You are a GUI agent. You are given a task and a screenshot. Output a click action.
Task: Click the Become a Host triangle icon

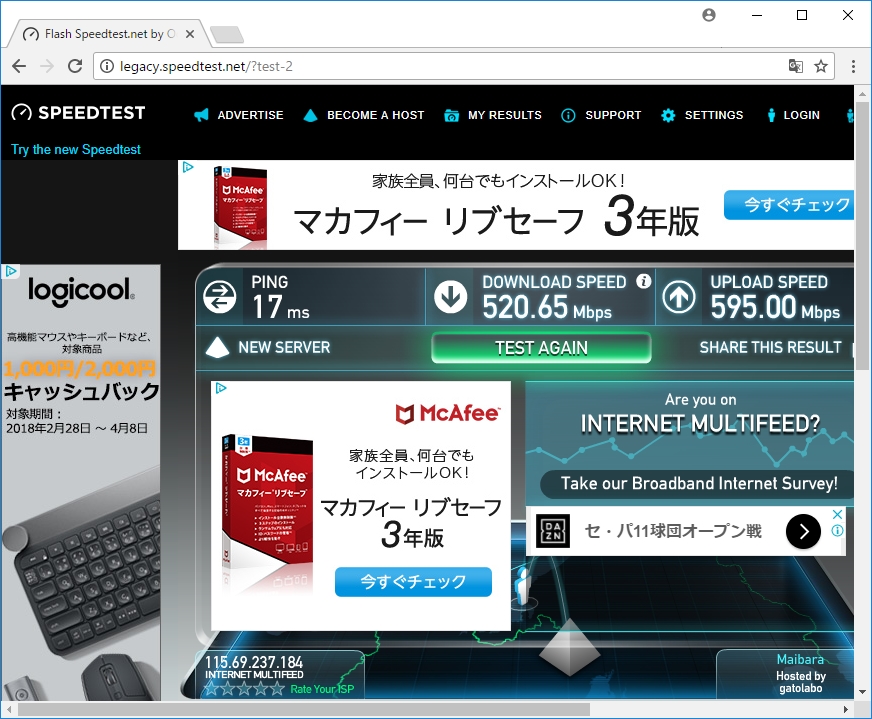(310, 115)
